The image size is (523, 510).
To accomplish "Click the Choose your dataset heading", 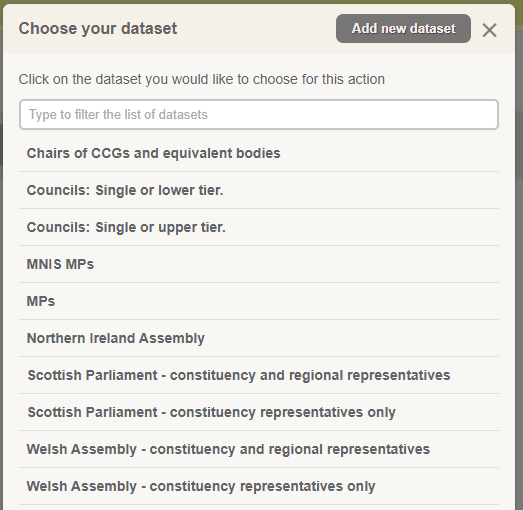I will [x=98, y=28].
